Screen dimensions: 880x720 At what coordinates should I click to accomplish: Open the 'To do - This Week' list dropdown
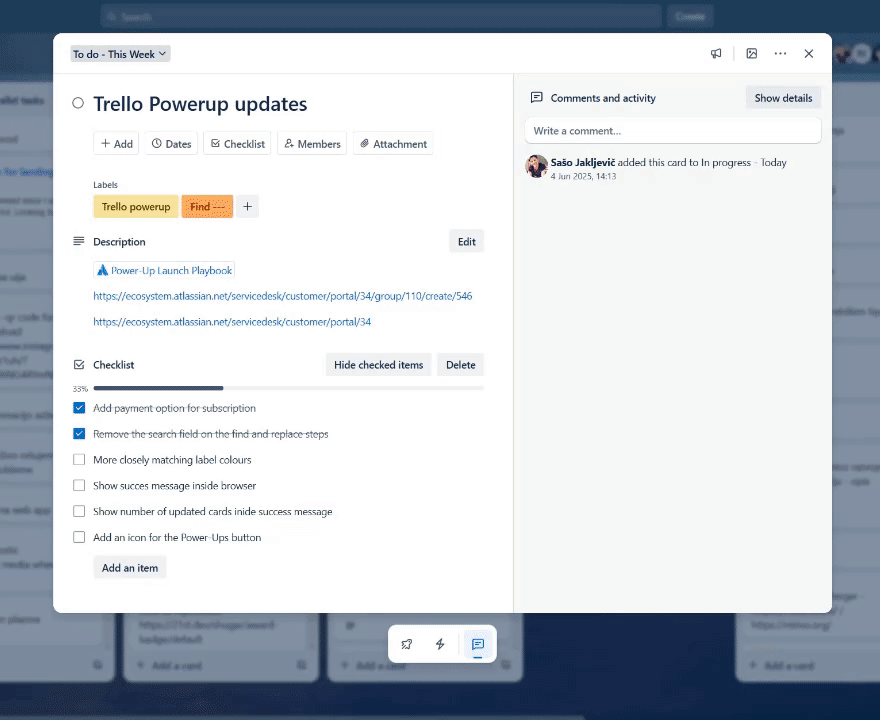point(120,54)
